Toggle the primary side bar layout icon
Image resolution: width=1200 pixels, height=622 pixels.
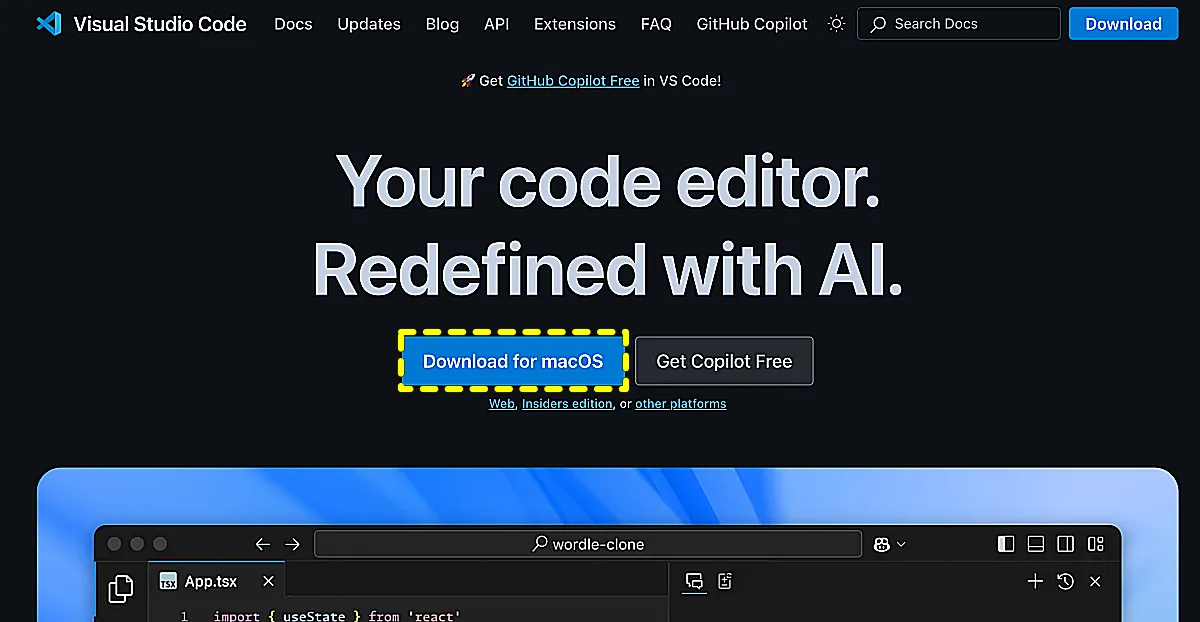(x=1006, y=544)
